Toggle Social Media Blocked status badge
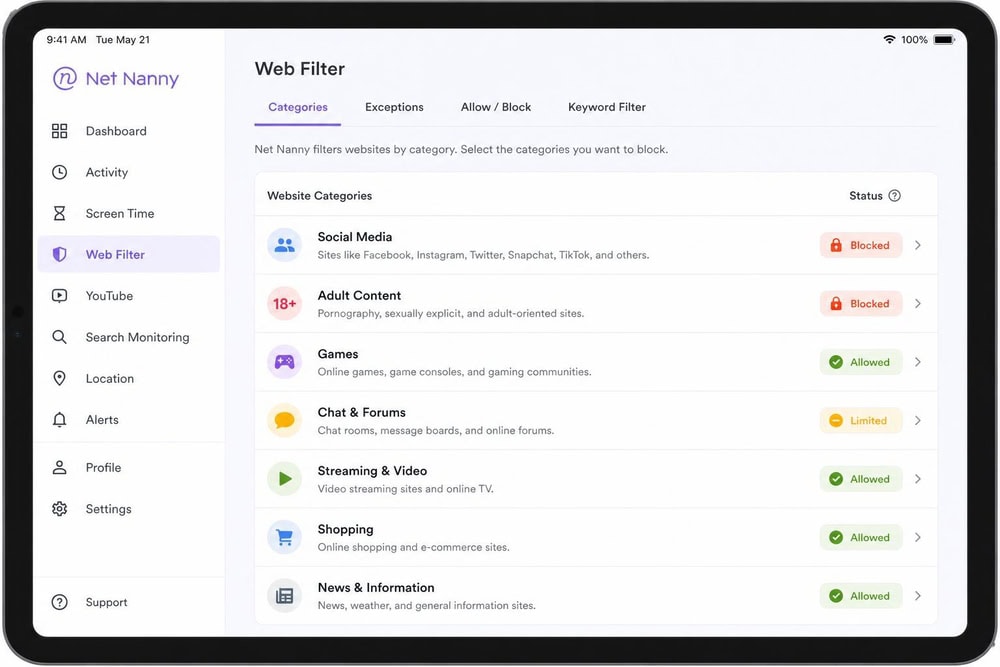 point(861,245)
